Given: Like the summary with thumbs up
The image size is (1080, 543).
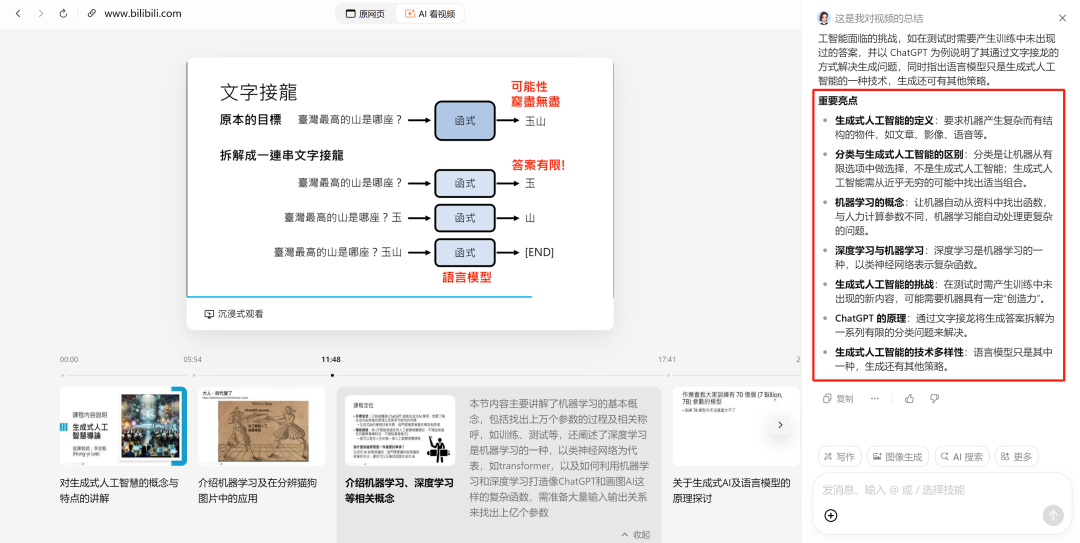Looking at the screenshot, I should click(x=909, y=398).
